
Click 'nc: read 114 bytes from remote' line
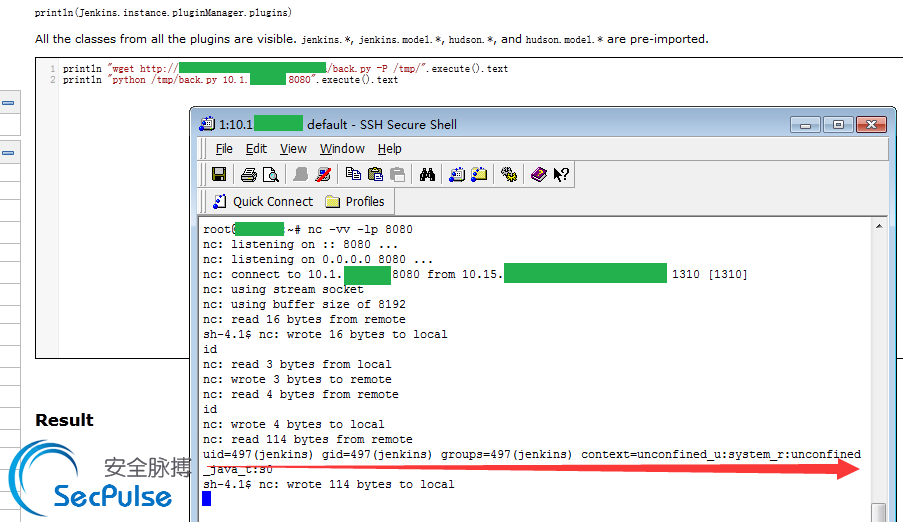308,439
